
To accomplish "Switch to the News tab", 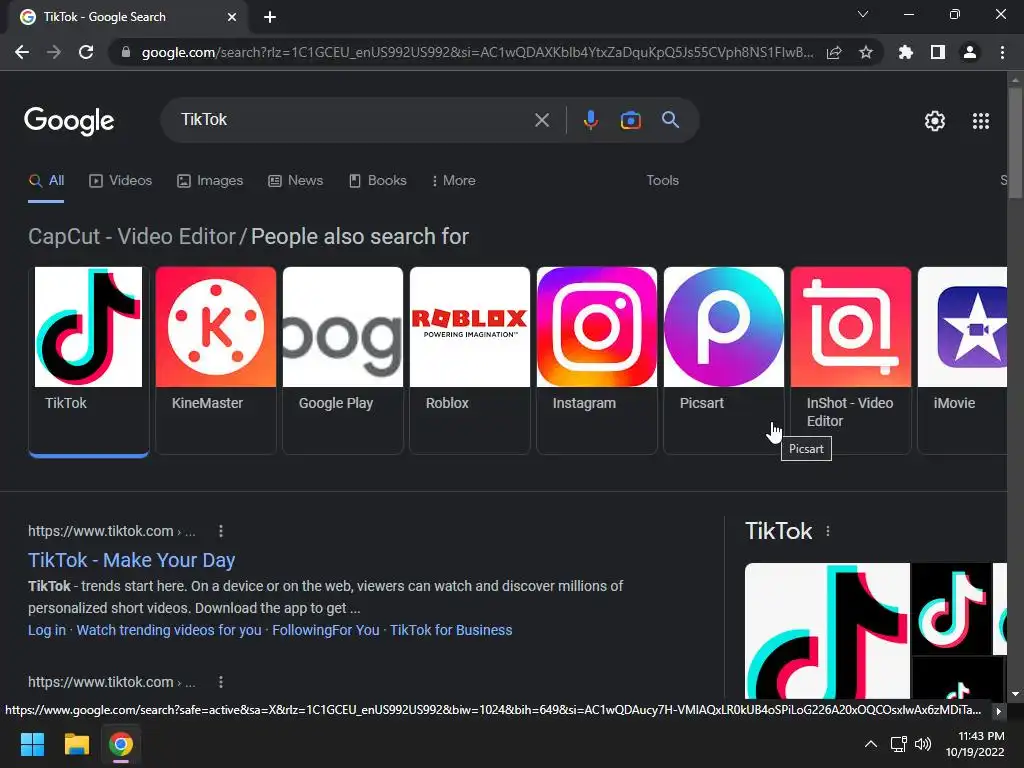I will tap(295, 181).
